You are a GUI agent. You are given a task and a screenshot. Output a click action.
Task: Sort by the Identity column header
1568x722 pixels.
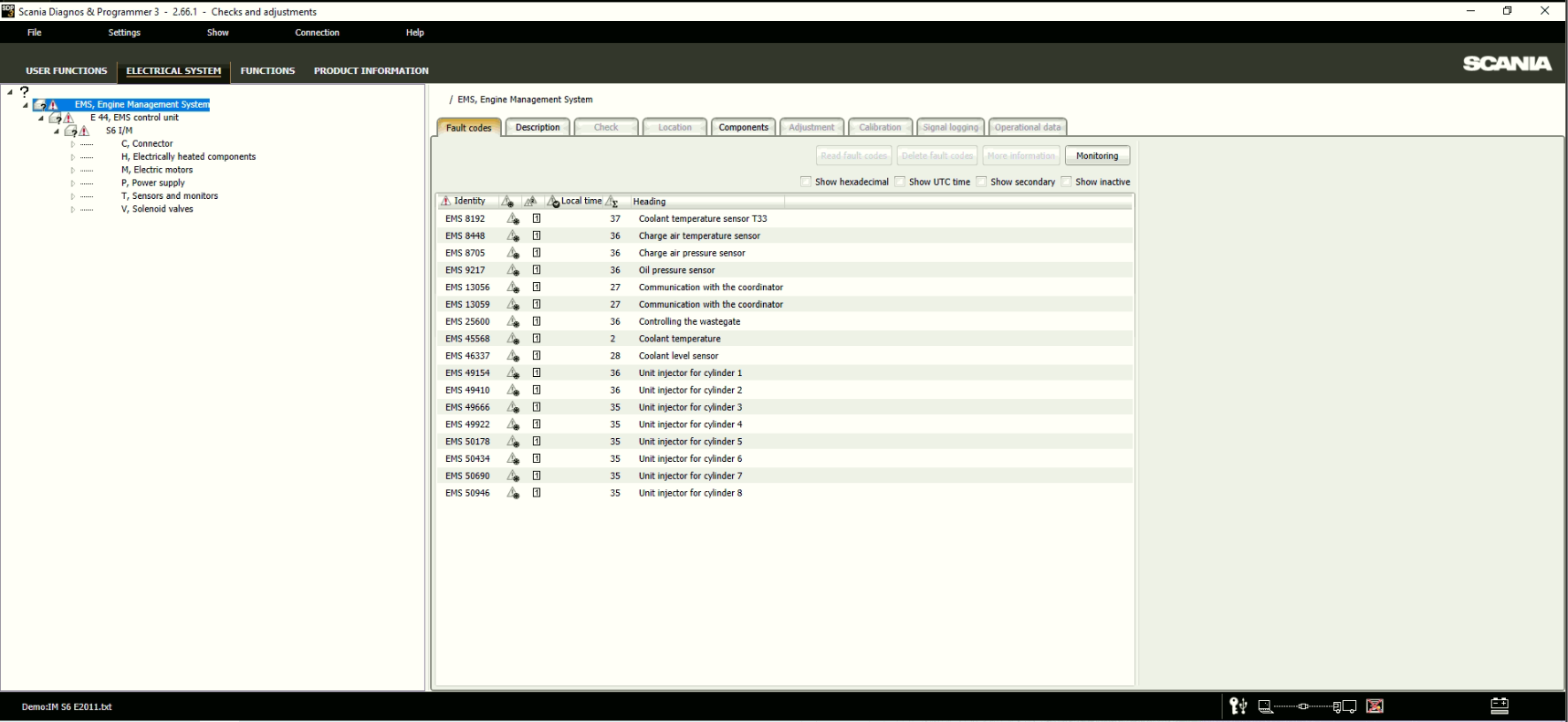pyautogui.click(x=468, y=202)
